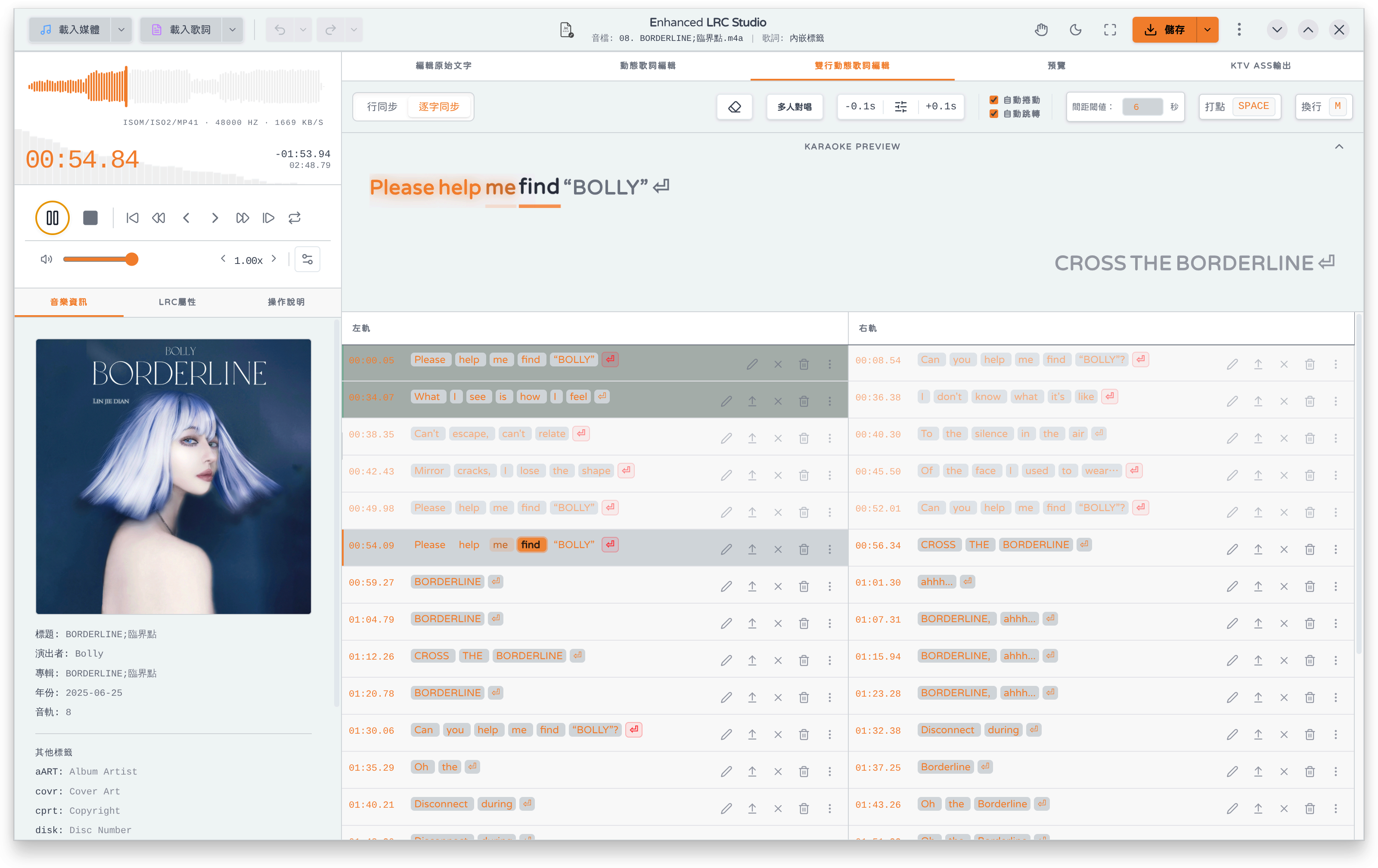Open the 儲存 save options dropdown arrow
The image size is (1378, 868).
pyautogui.click(x=1207, y=30)
